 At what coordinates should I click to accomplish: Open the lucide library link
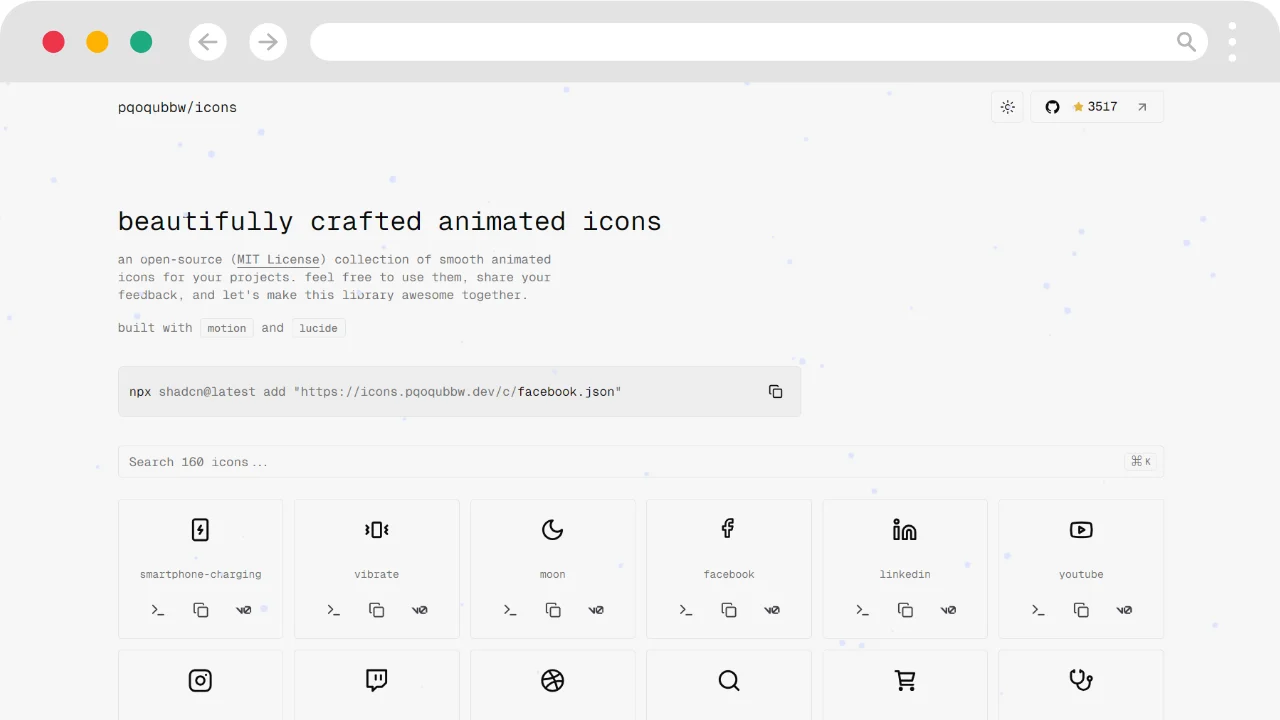tap(318, 328)
